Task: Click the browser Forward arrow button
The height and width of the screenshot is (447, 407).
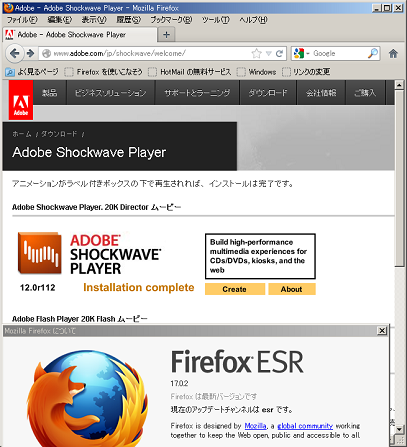Action: tap(30, 53)
